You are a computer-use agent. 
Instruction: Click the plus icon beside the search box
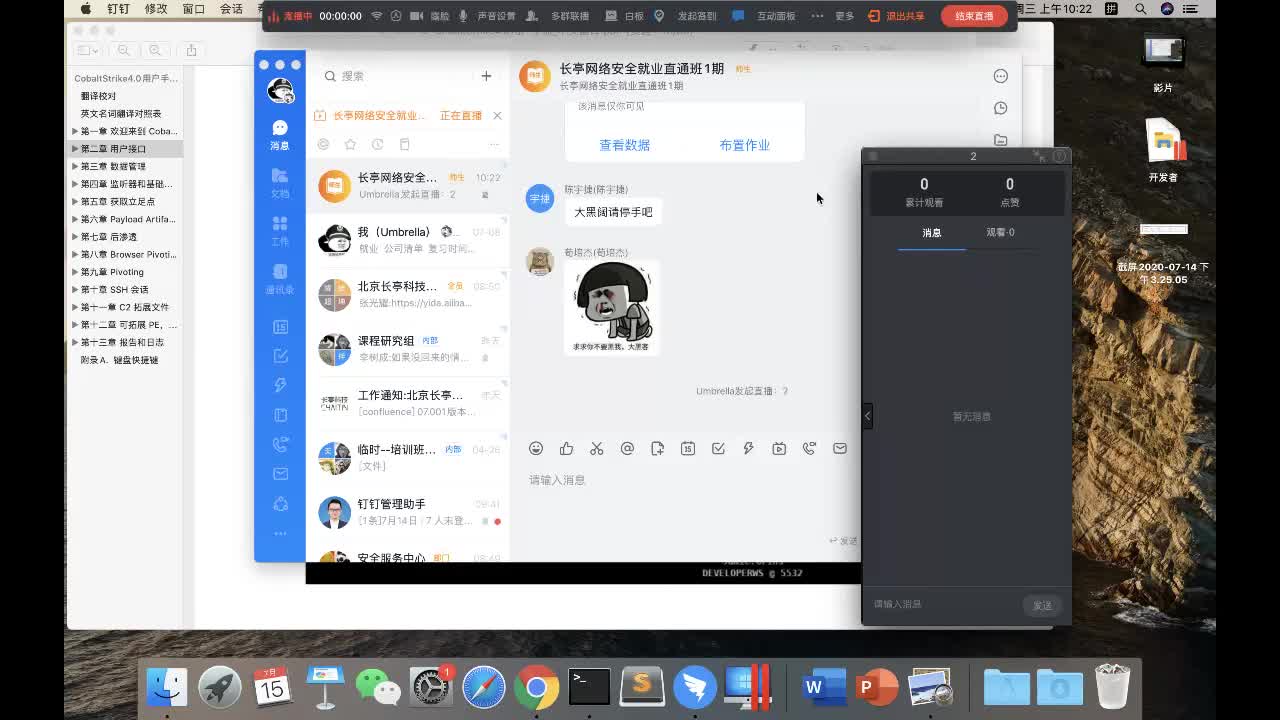click(x=486, y=76)
